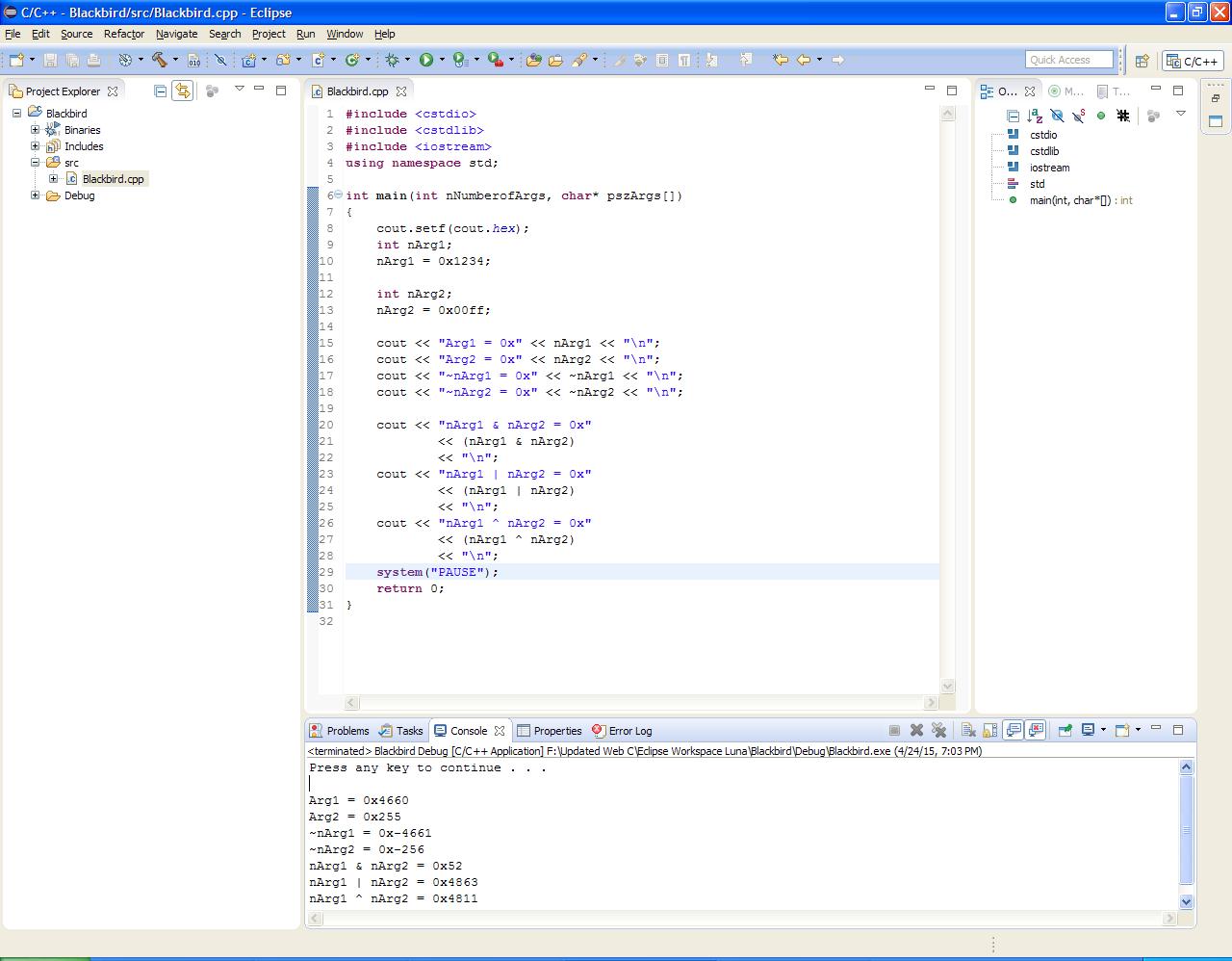Image resolution: width=1232 pixels, height=961 pixels.
Task: Sort Outline items alphabetically
Action: [x=1035, y=116]
